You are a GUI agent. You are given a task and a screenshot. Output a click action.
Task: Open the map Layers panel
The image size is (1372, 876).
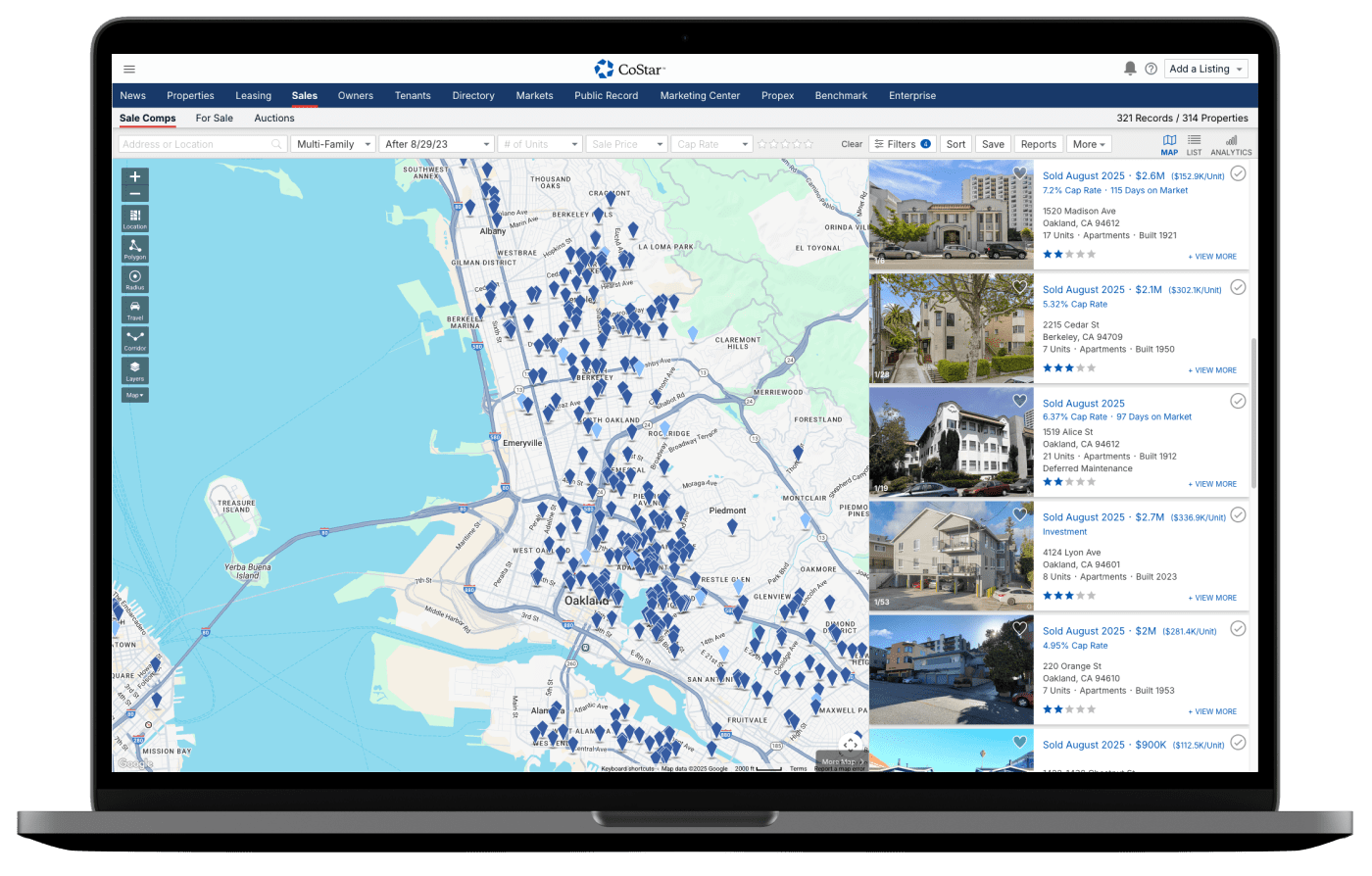click(135, 370)
